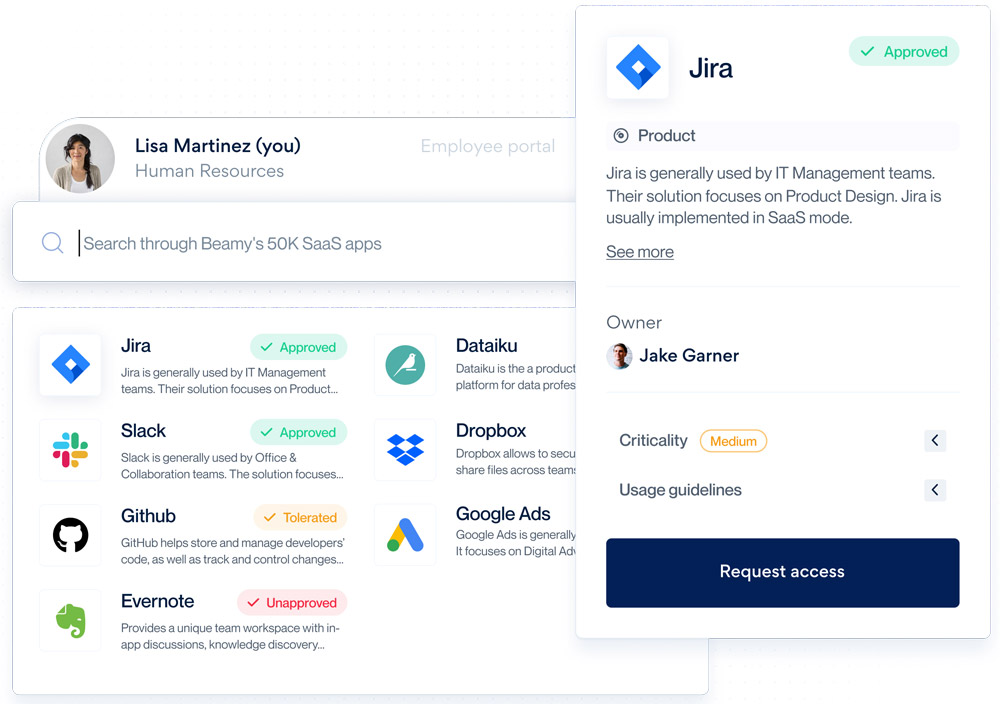Click the search magnifier icon

pyautogui.click(x=52, y=243)
